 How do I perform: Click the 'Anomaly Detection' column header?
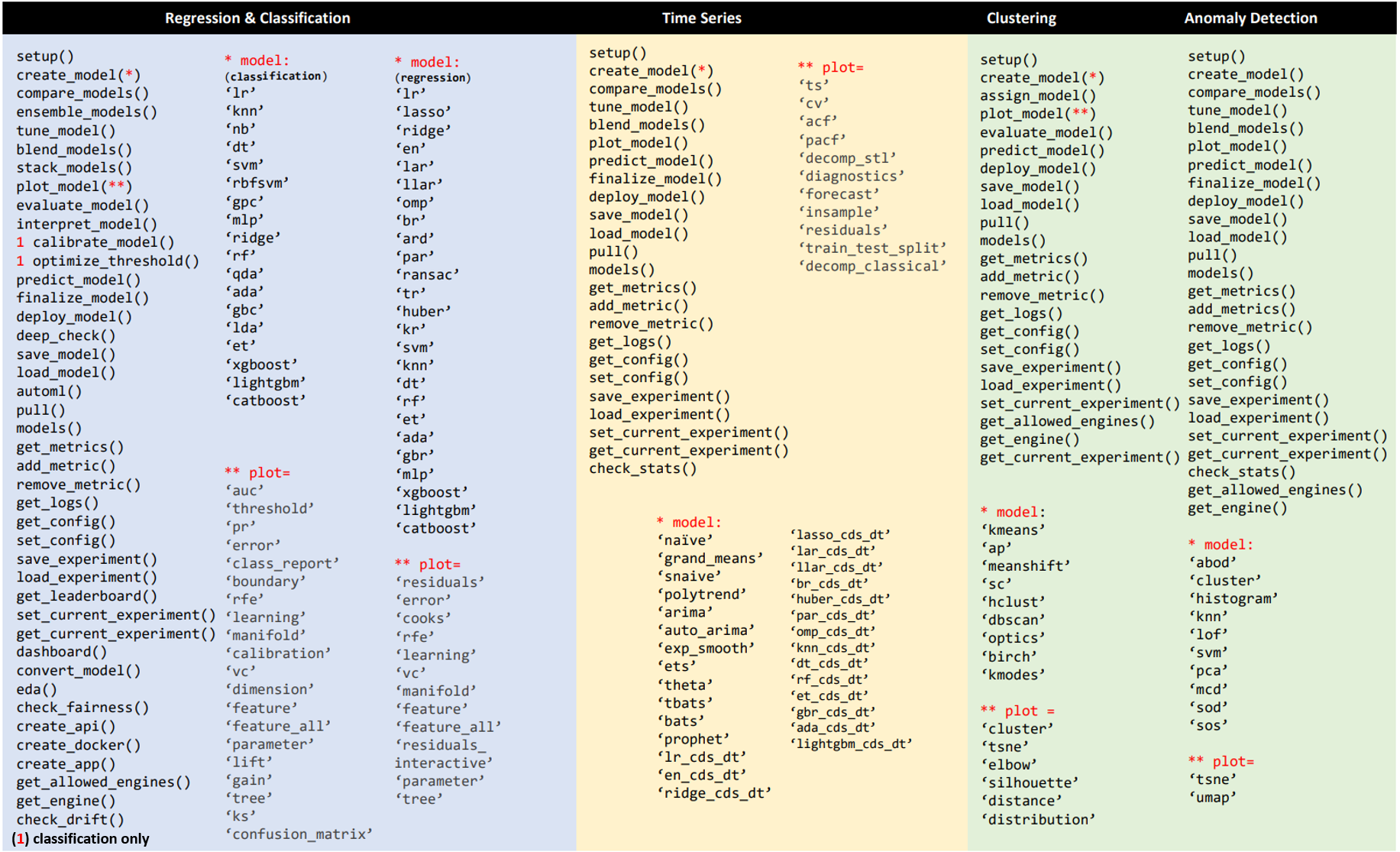(x=1250, y=18)
